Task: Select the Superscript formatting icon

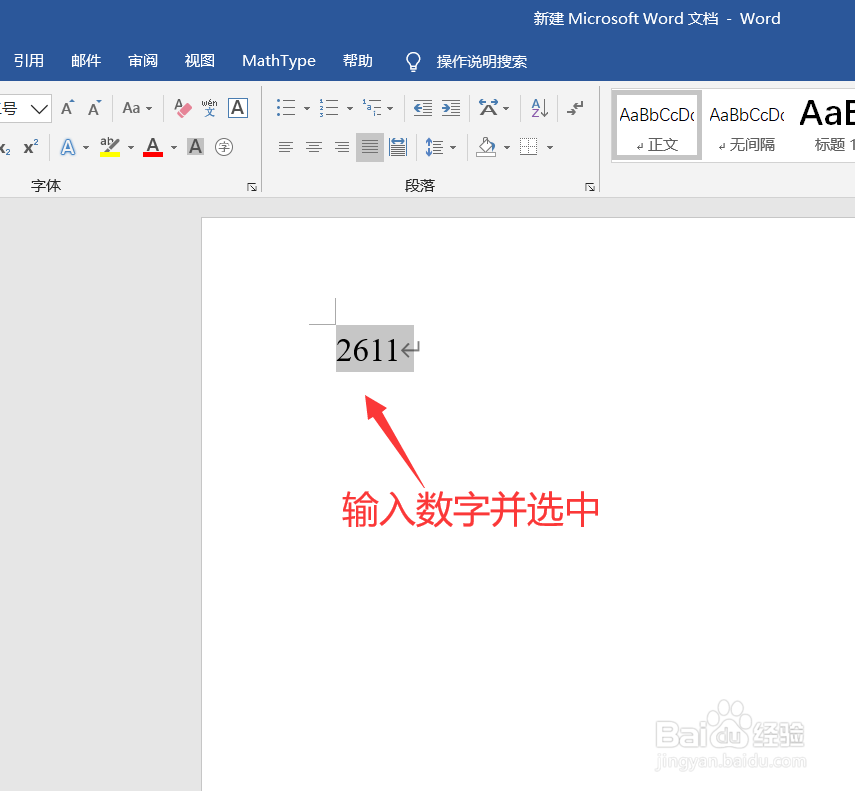Action: pyautogui.click(x=30, y=146)
